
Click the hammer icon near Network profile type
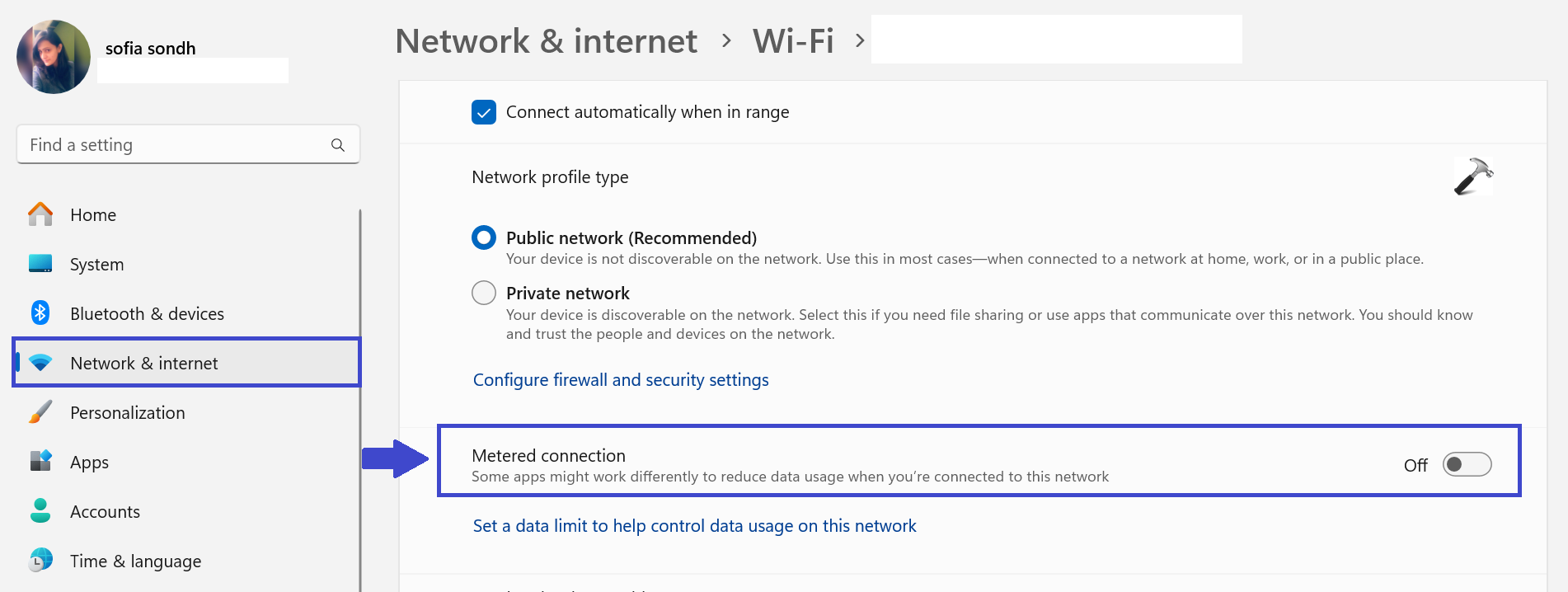tap(1473, 176)
